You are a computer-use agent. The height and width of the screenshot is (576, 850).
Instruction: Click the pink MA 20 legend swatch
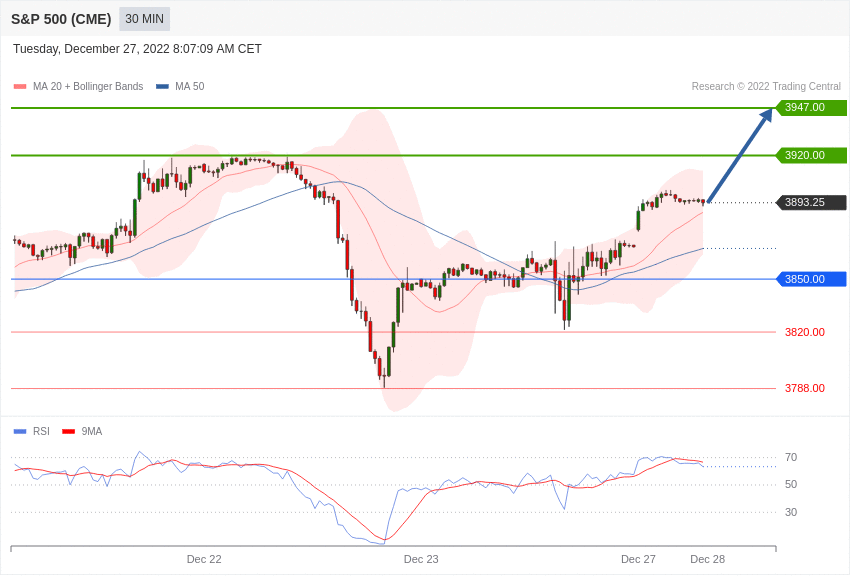point(20,87)
